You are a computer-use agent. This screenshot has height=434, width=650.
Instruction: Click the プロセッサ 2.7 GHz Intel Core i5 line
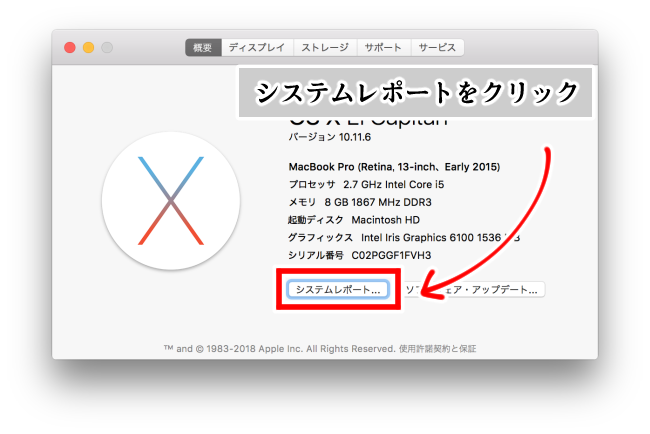[x=366, y=184]
